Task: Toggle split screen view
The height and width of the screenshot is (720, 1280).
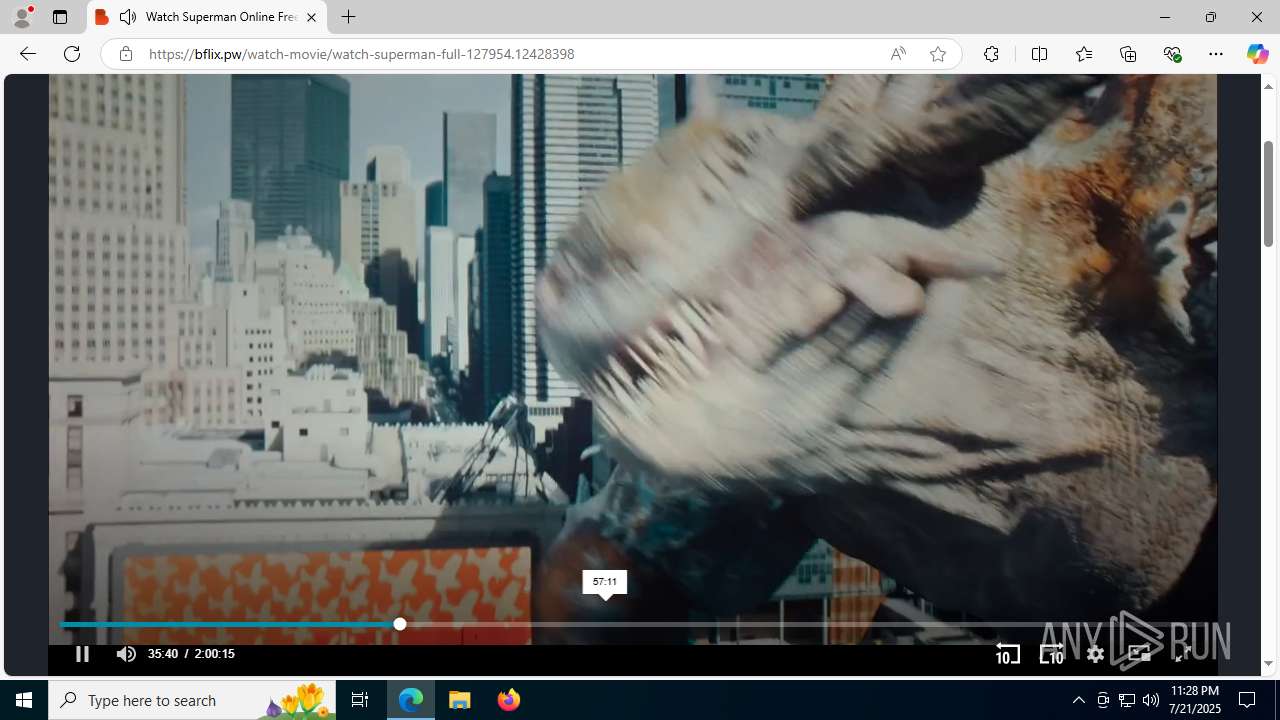Action: 1039,54
